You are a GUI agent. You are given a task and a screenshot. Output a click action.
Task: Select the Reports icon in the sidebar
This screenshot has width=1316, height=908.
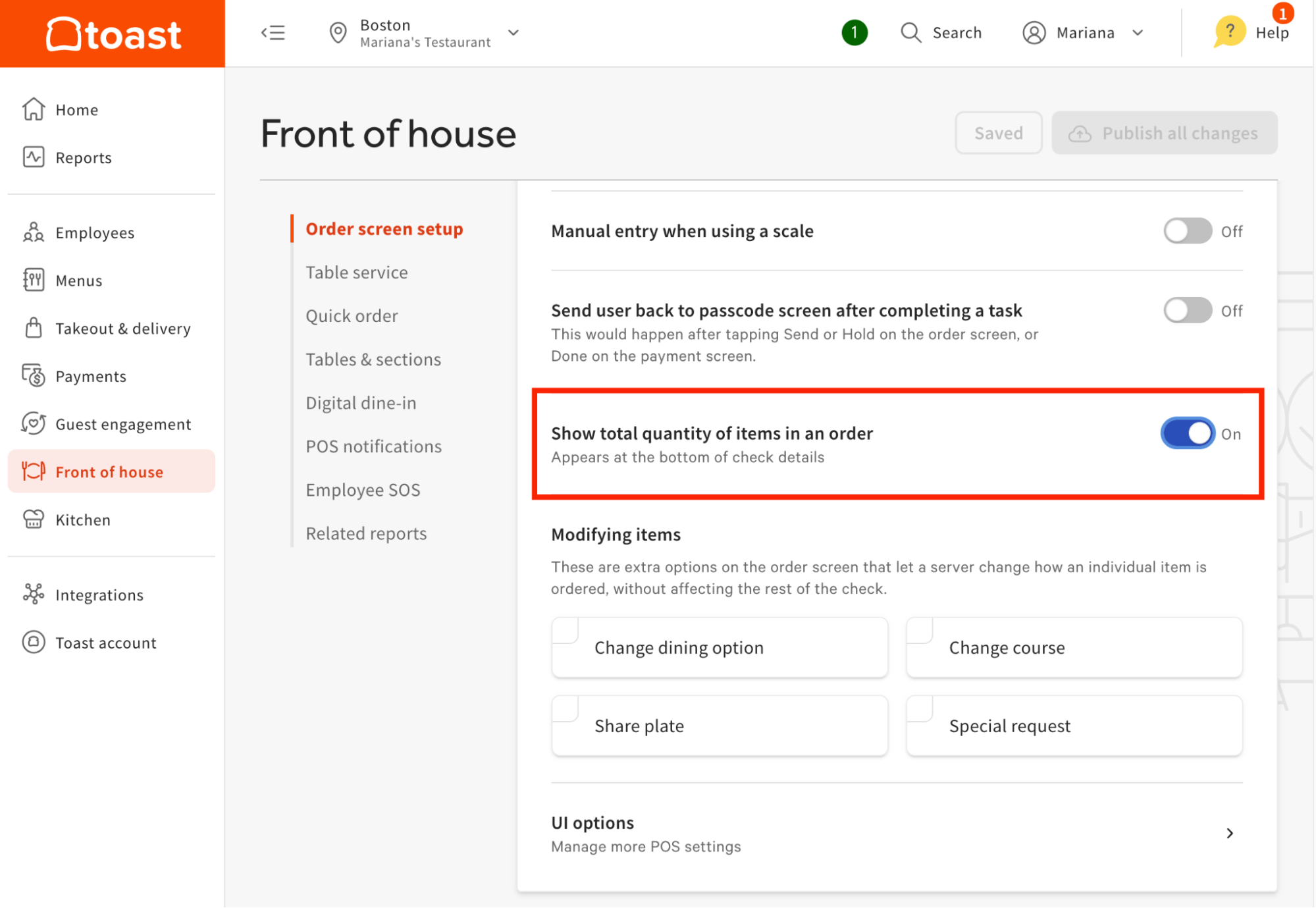33,157
